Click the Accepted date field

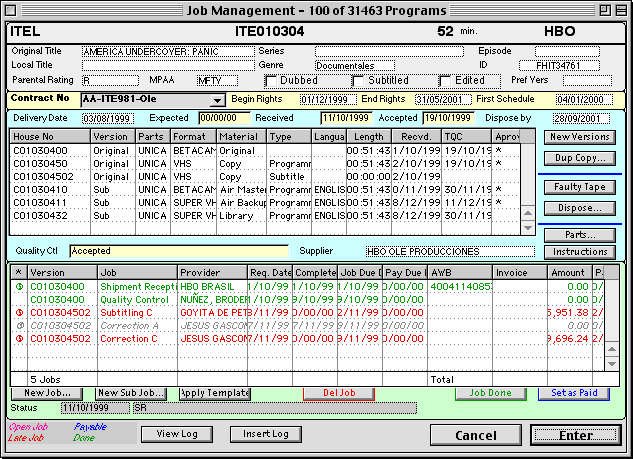coord(449,118)
